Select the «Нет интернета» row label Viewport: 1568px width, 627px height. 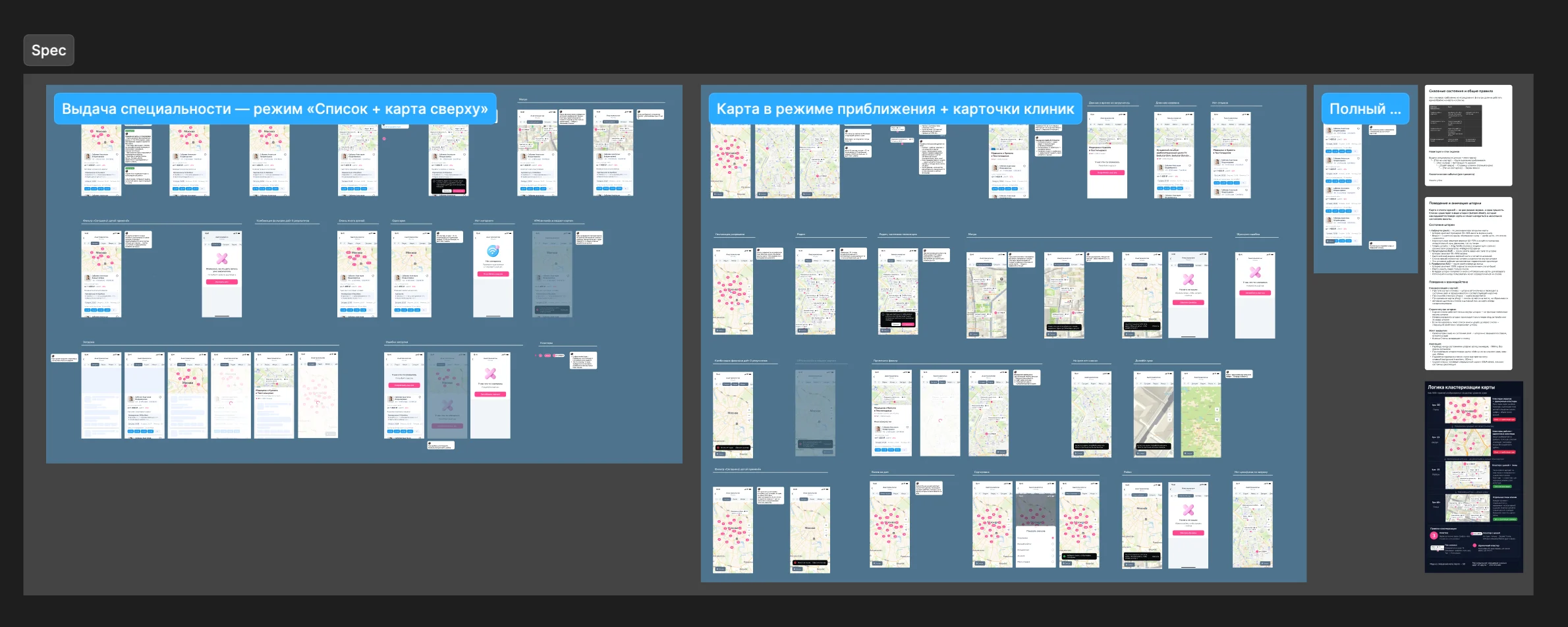click(484, 221)
